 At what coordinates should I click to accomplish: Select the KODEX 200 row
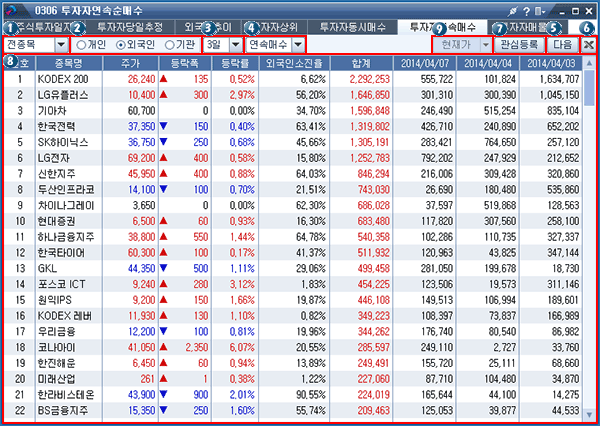[x=293, y=79]
